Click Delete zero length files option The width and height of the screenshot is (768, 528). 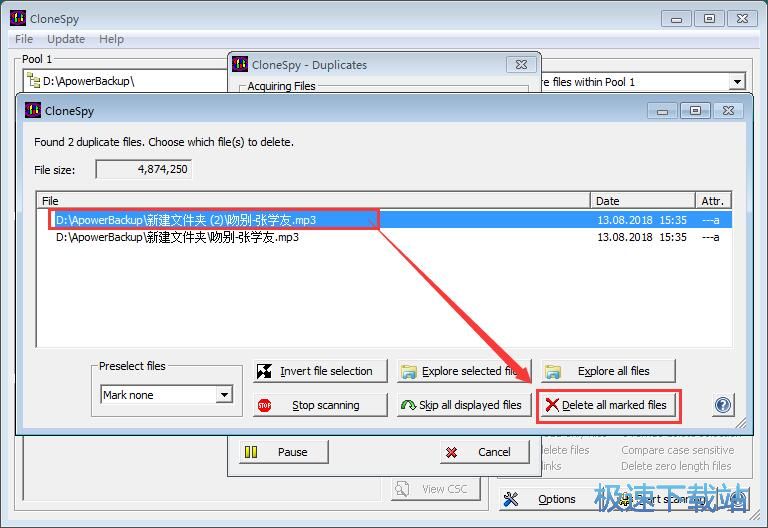676,466
